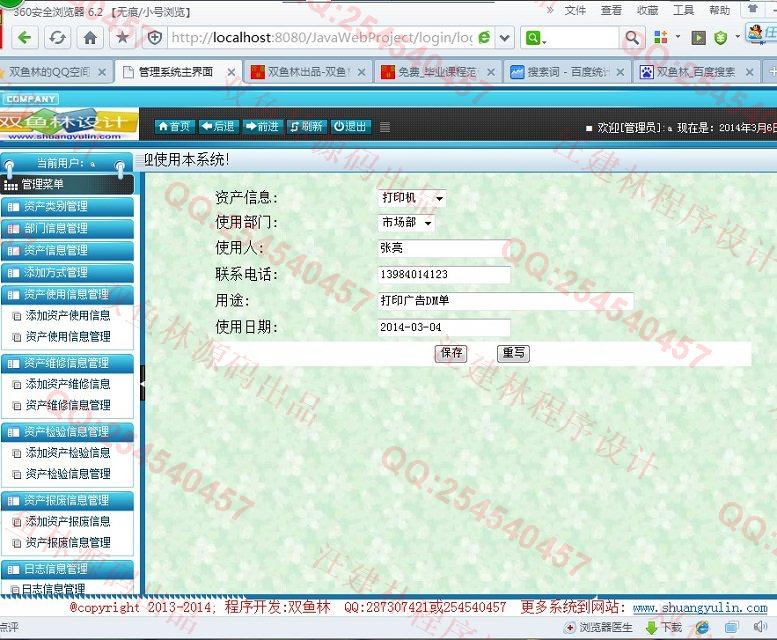Open 资产维修信息管理 sub-item link
Screen dimensions: 777x640
[67, 405]
